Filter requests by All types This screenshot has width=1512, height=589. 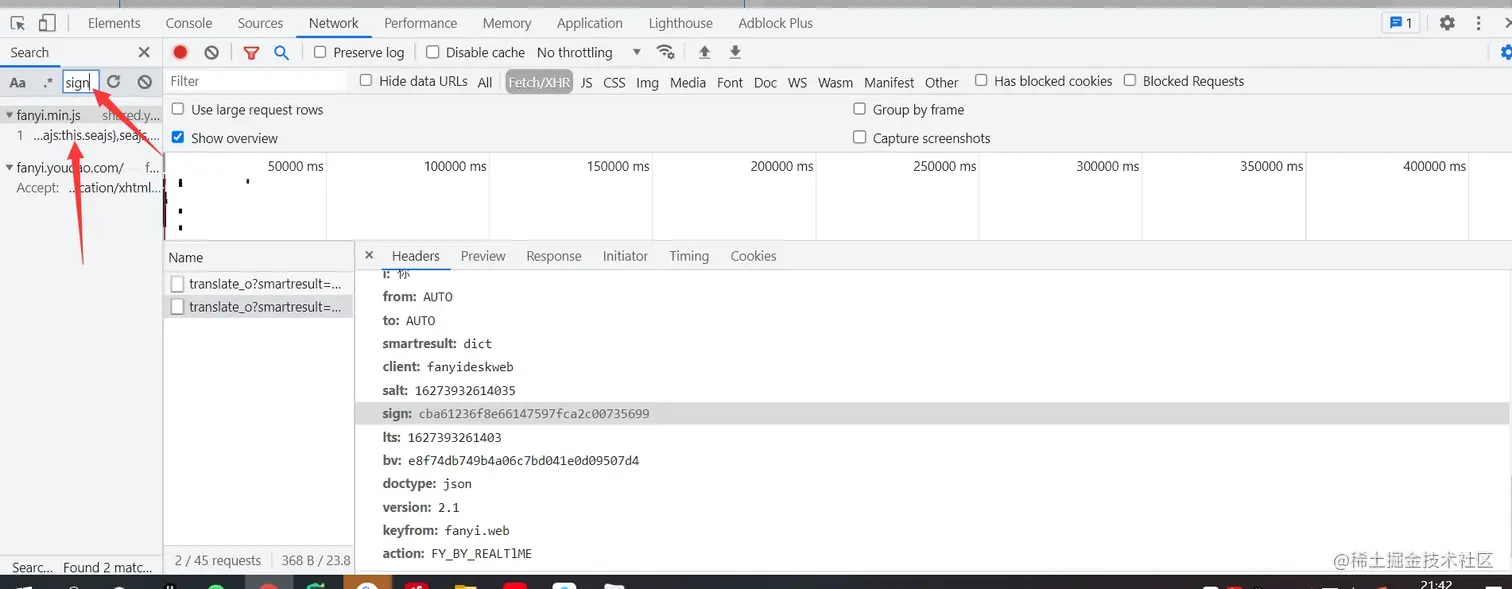click(485, 82)
